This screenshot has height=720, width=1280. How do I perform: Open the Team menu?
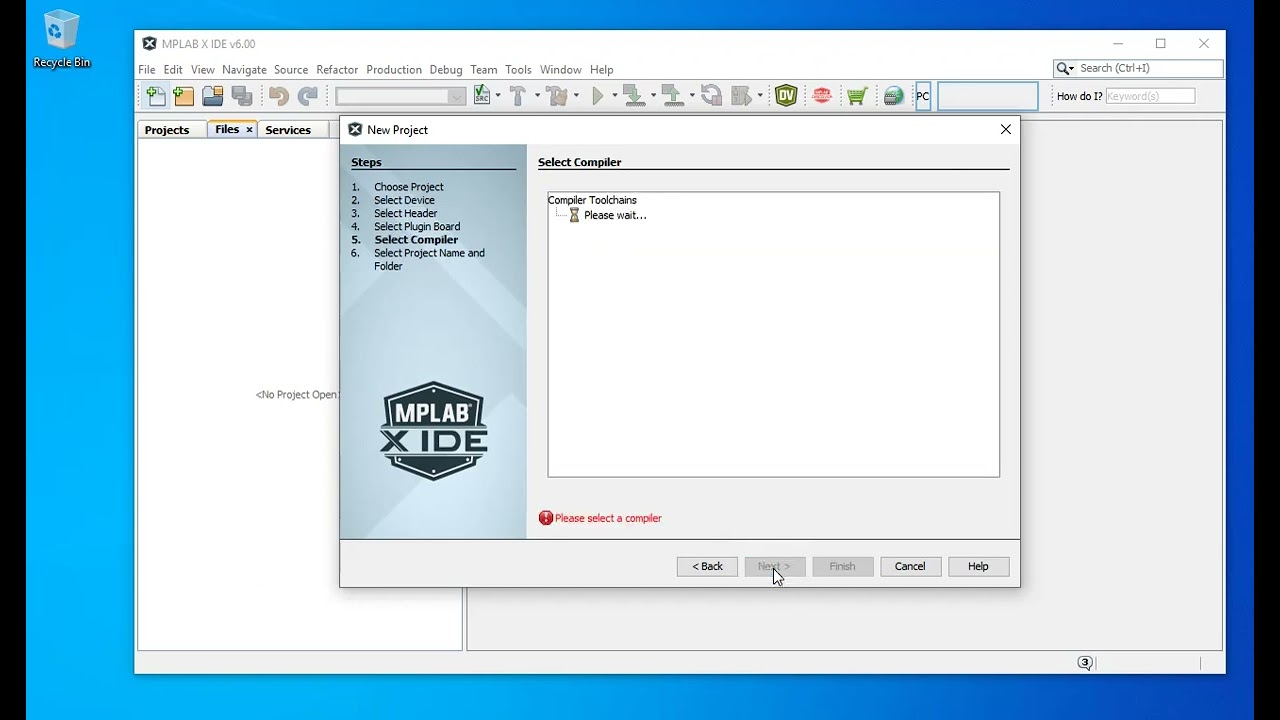tap(484, 70)
